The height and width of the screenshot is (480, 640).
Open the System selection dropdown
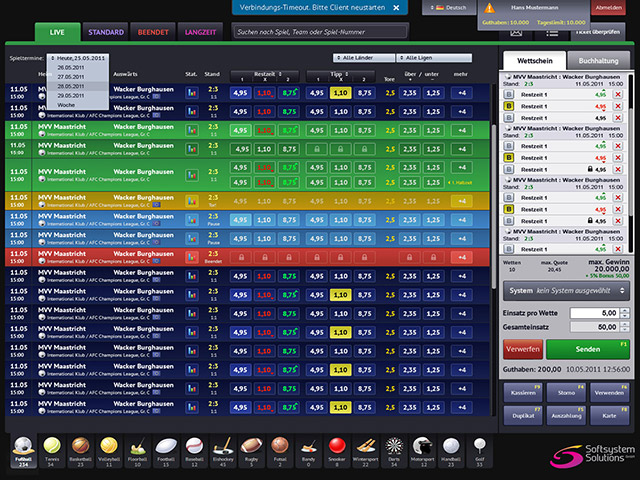pyautogui.click(x=566, y=291)
